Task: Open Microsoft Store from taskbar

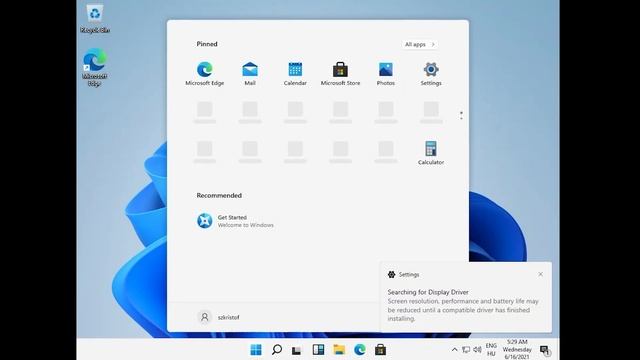Action: [x=380, y=350]
